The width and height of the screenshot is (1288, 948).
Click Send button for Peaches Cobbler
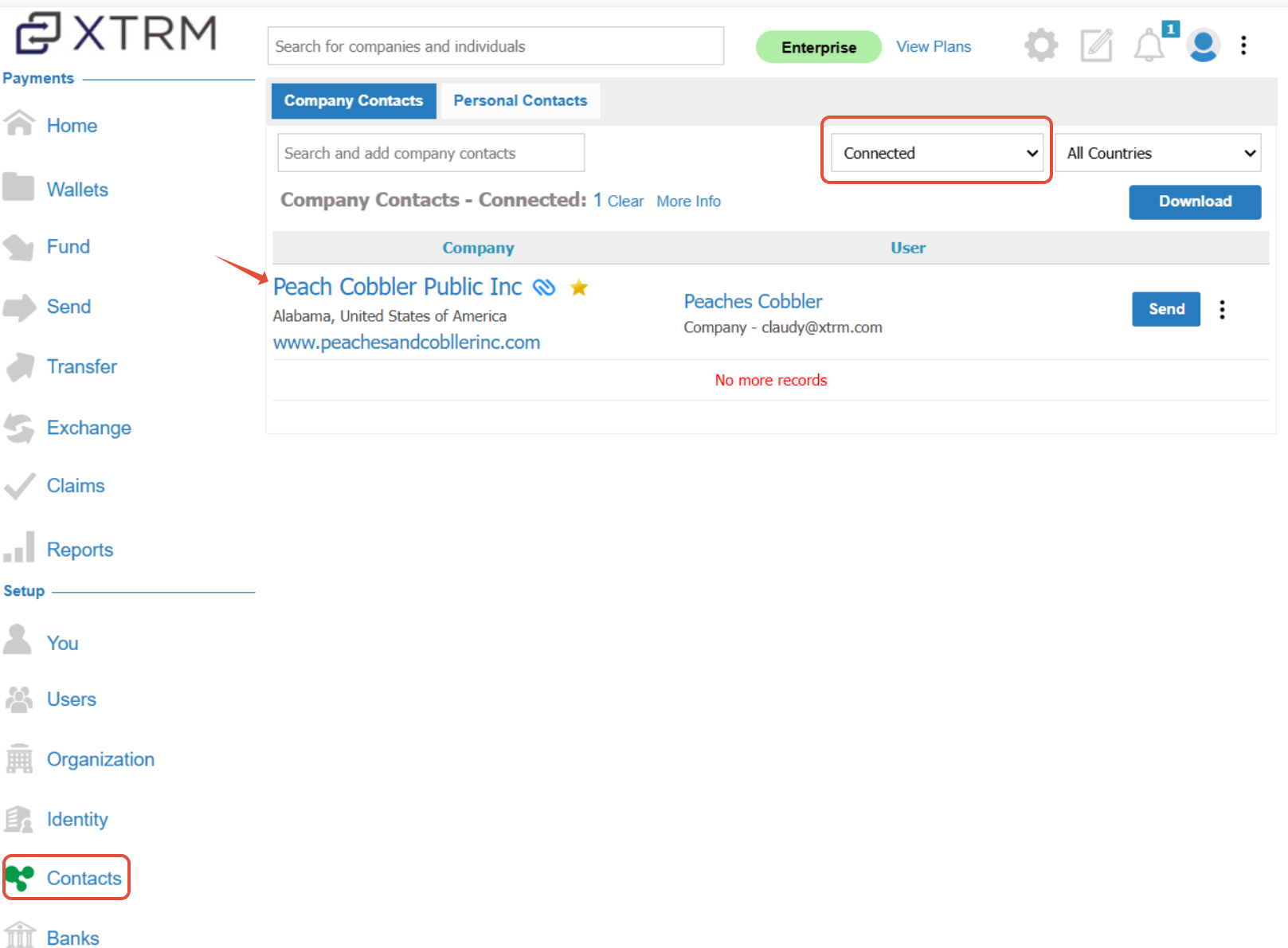coord(1166,309)
